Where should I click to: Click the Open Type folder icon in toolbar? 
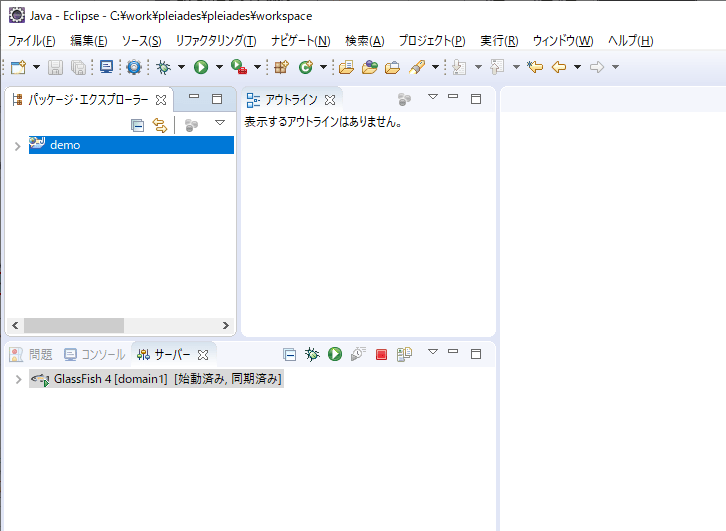point(346,67)
